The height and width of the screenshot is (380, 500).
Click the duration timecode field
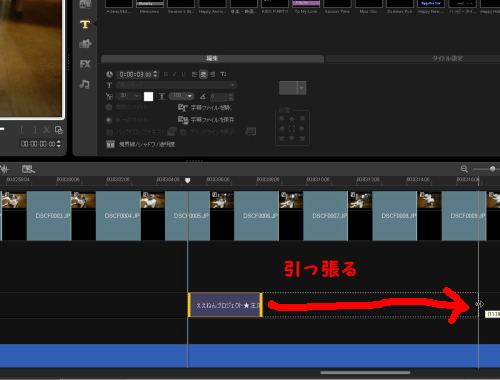135,74
